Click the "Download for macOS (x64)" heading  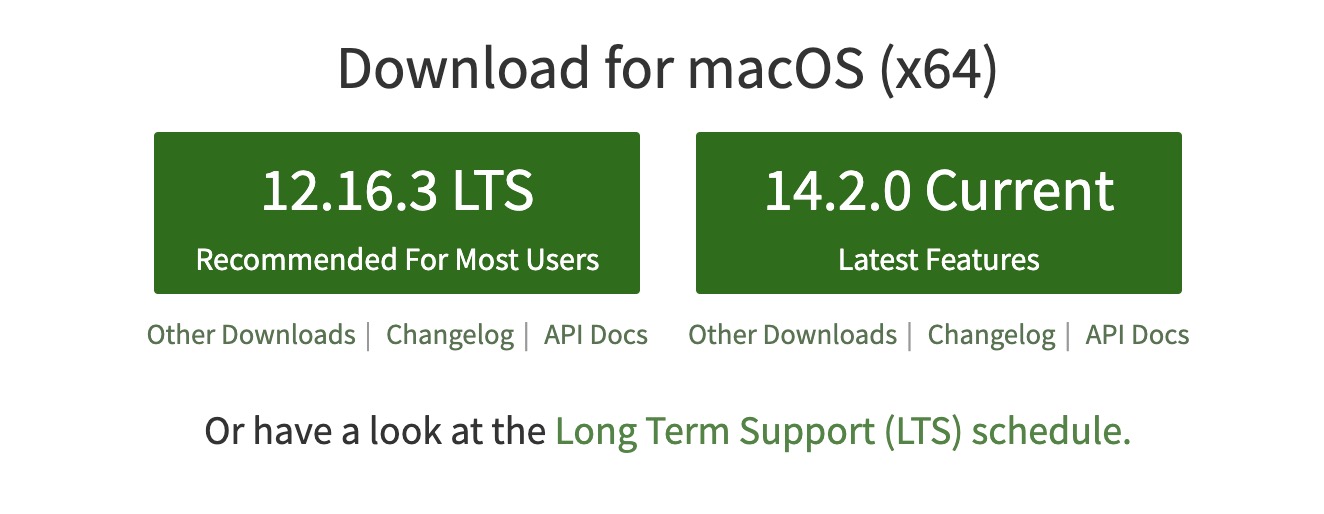click(667, 69)
